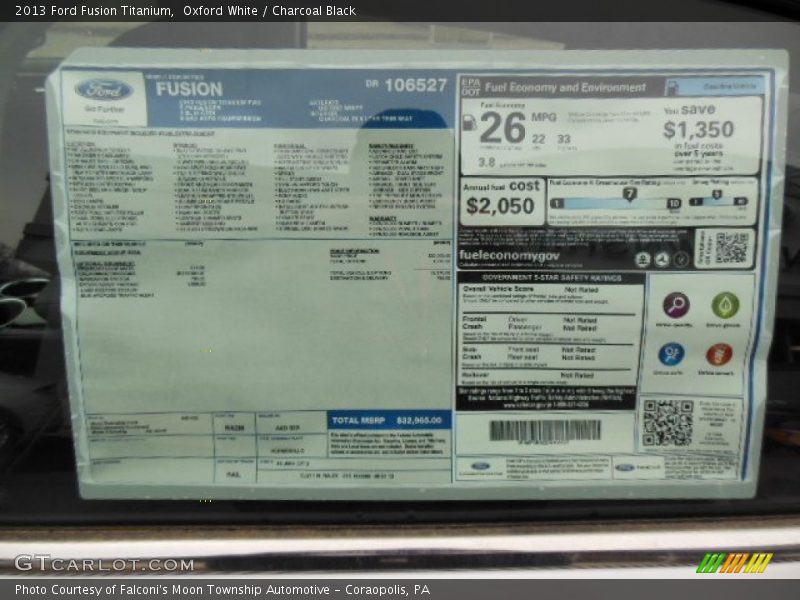This screenshot has width=800, height=600.
Task: Click the Government 5-Star Safety Ratings header
Action: [x=550, y=278]
